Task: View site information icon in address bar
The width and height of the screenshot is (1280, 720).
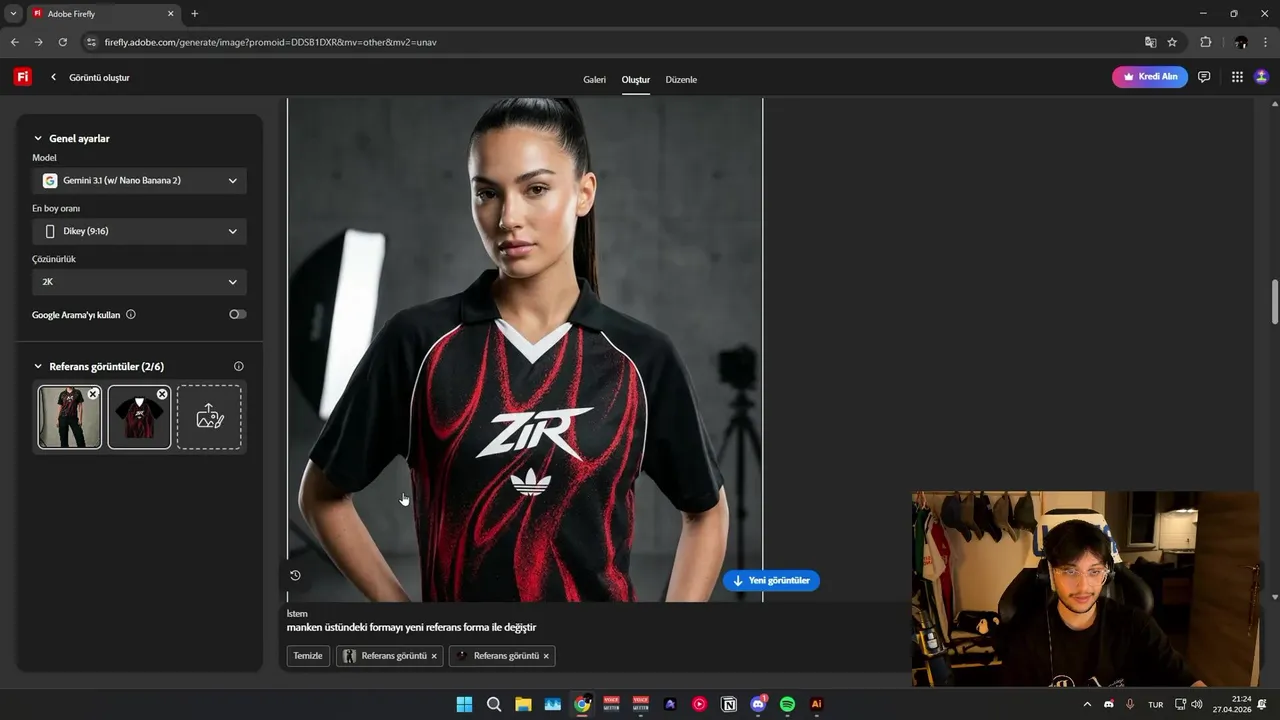Action: (91, 42)
